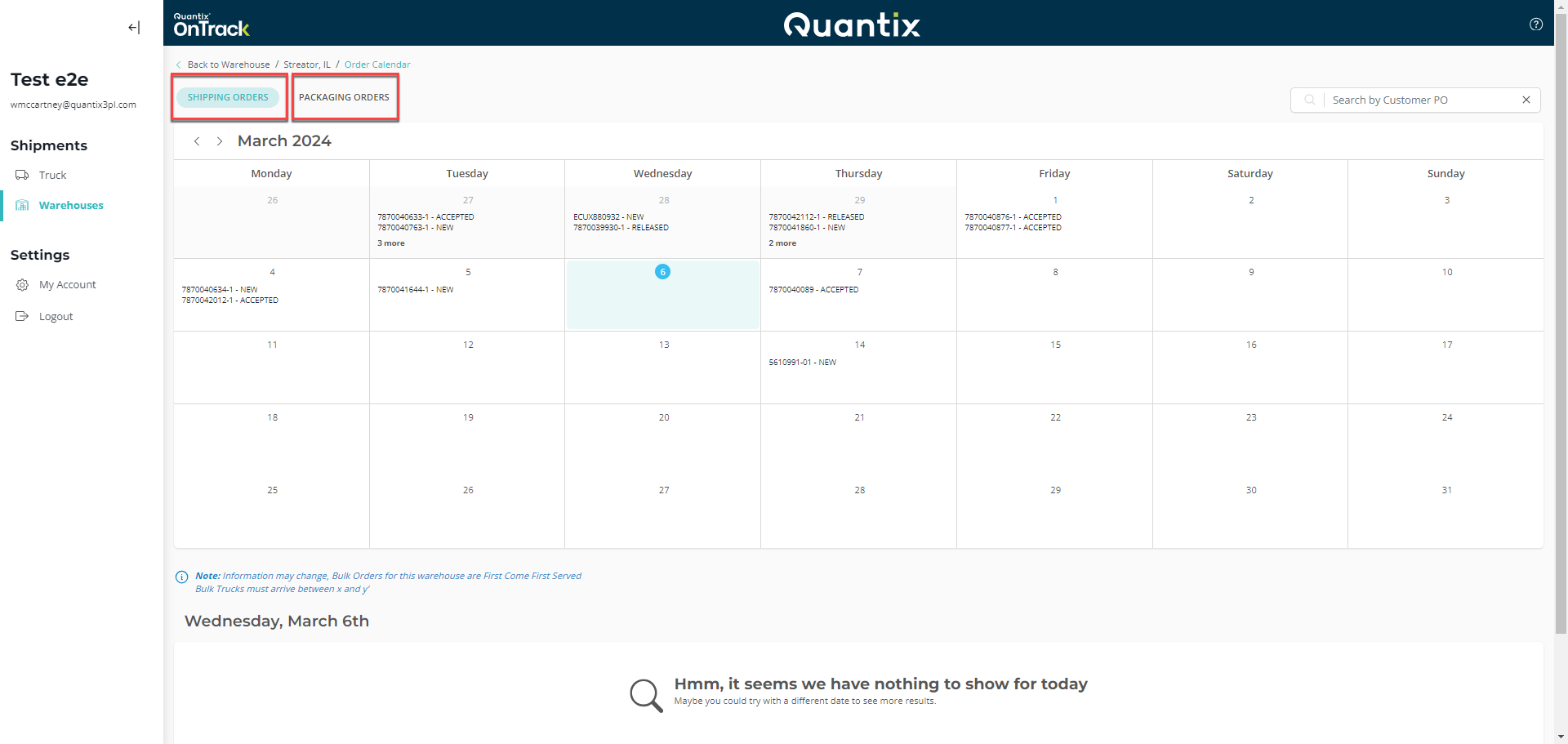Click the Quantix OnTrack logo
Image resolution: width=1568 pixels, height=744 pixels.
(x=212, y=25)
